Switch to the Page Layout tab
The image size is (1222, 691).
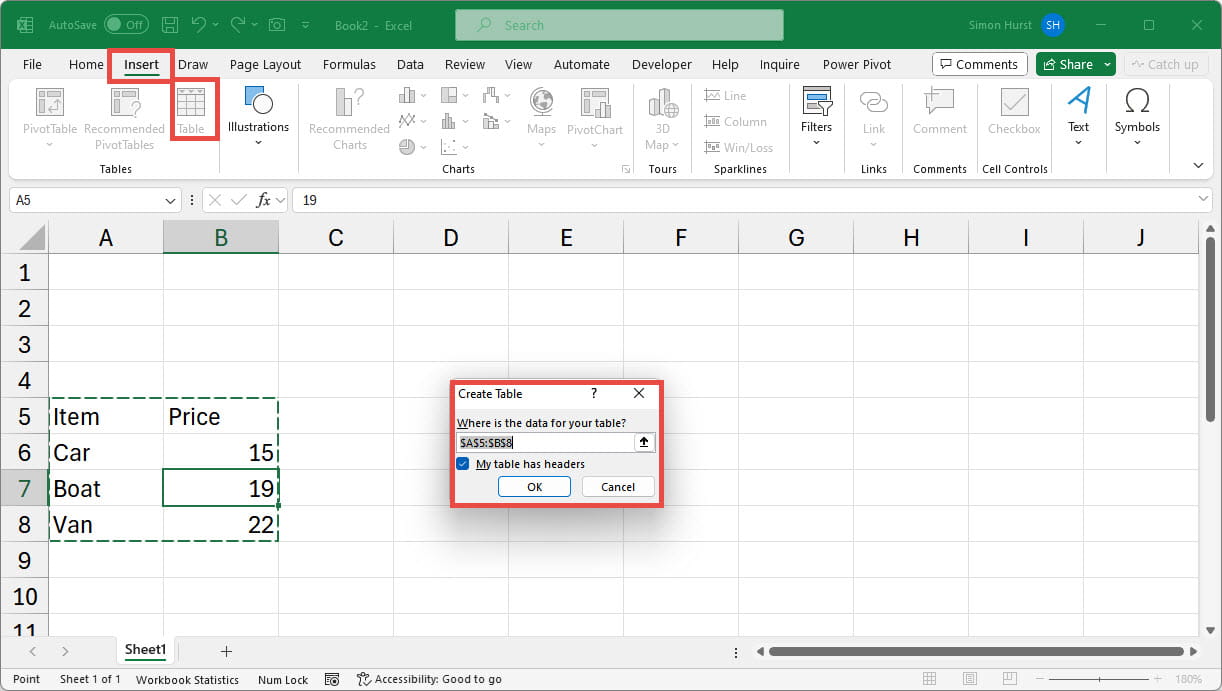(x=265, y=64)
